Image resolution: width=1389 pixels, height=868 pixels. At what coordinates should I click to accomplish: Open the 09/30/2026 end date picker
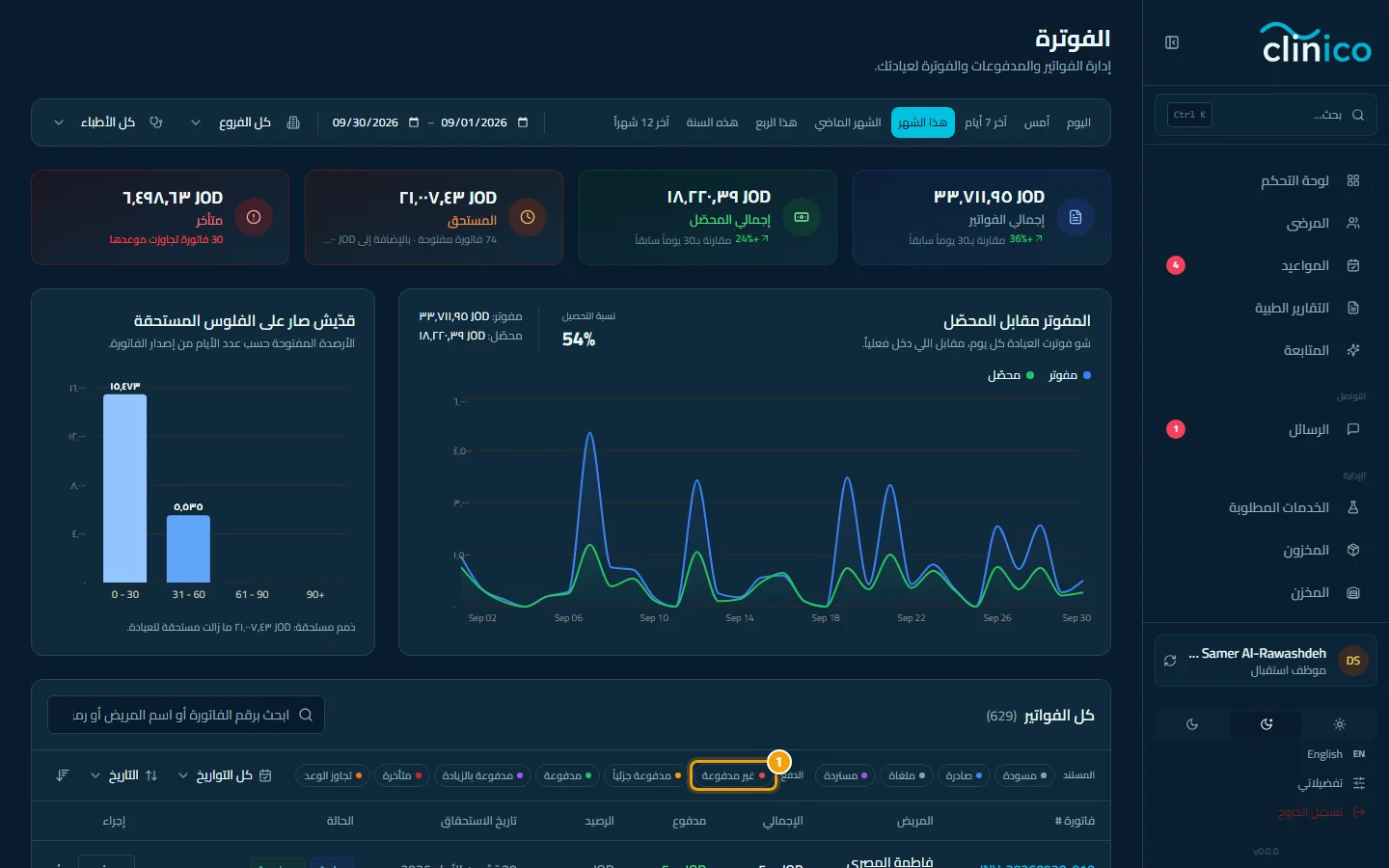(375, 122)
